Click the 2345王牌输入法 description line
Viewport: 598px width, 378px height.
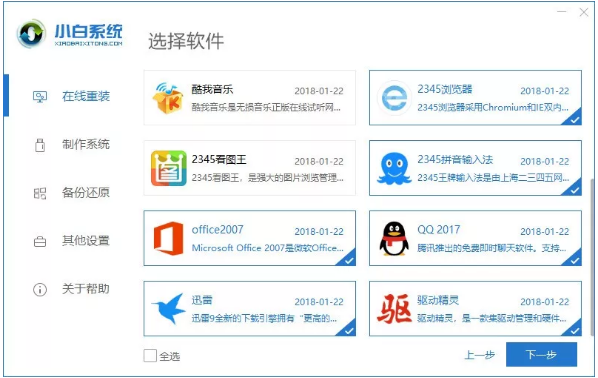click(x=493, y=178)
